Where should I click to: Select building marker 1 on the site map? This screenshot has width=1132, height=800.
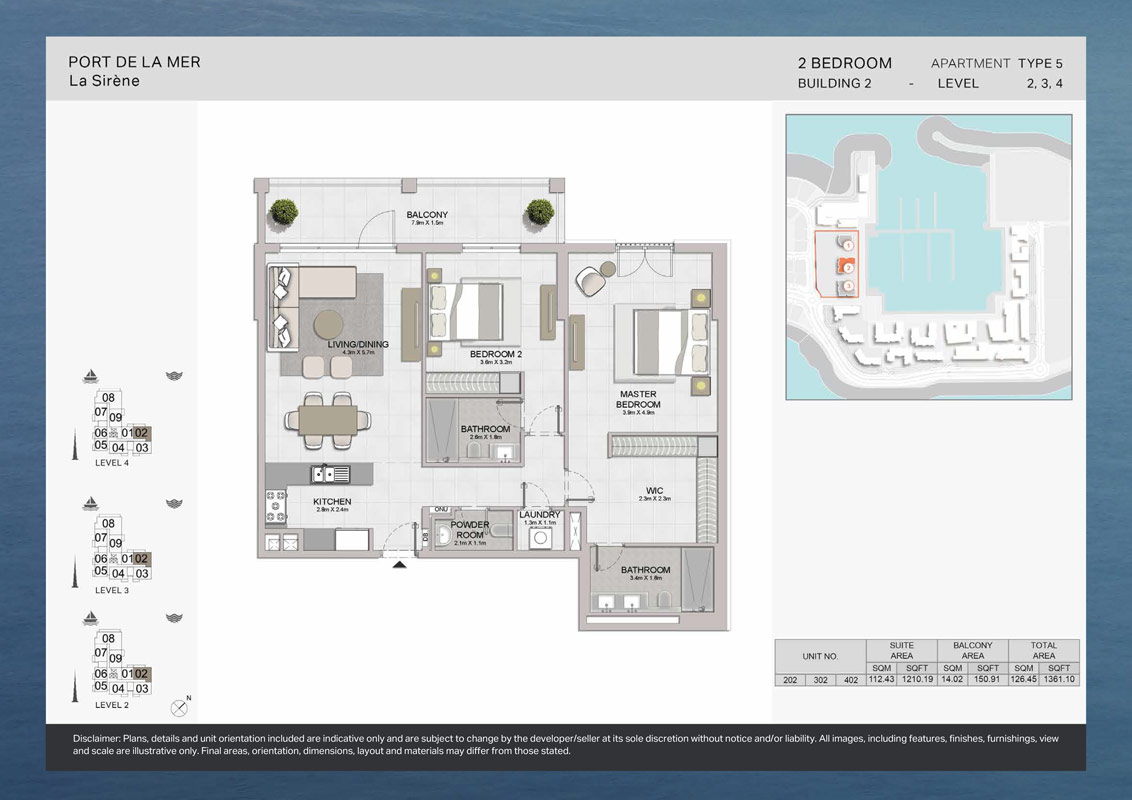[x=848, y=245]
